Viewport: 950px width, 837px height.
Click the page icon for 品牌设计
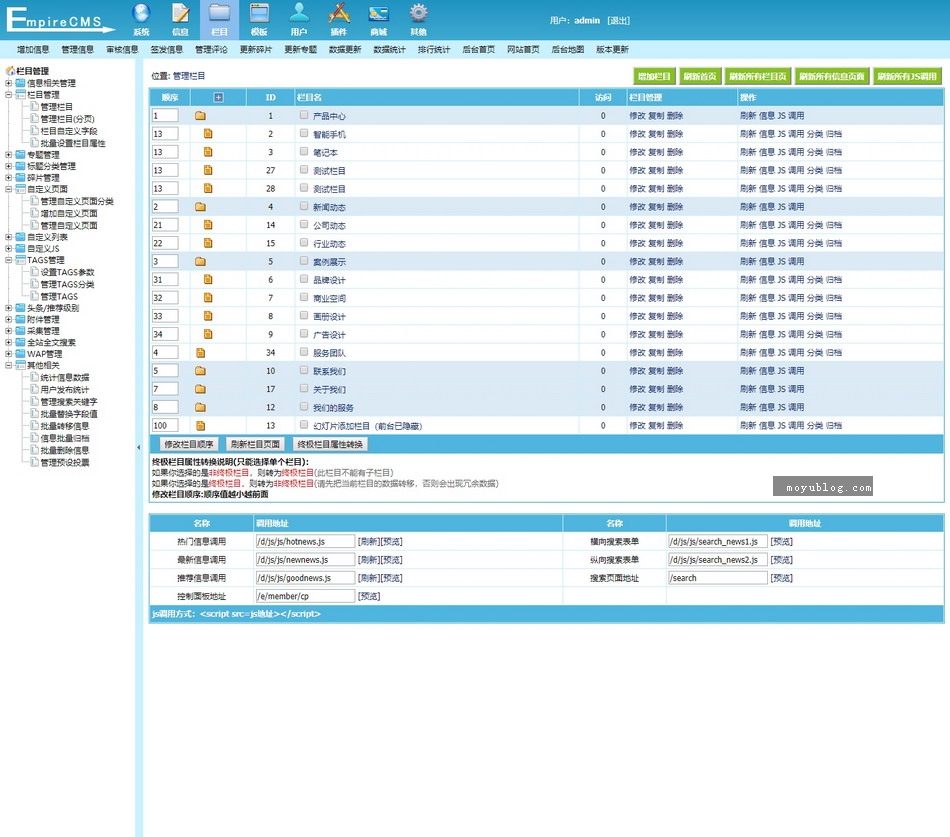pos(208,279)
